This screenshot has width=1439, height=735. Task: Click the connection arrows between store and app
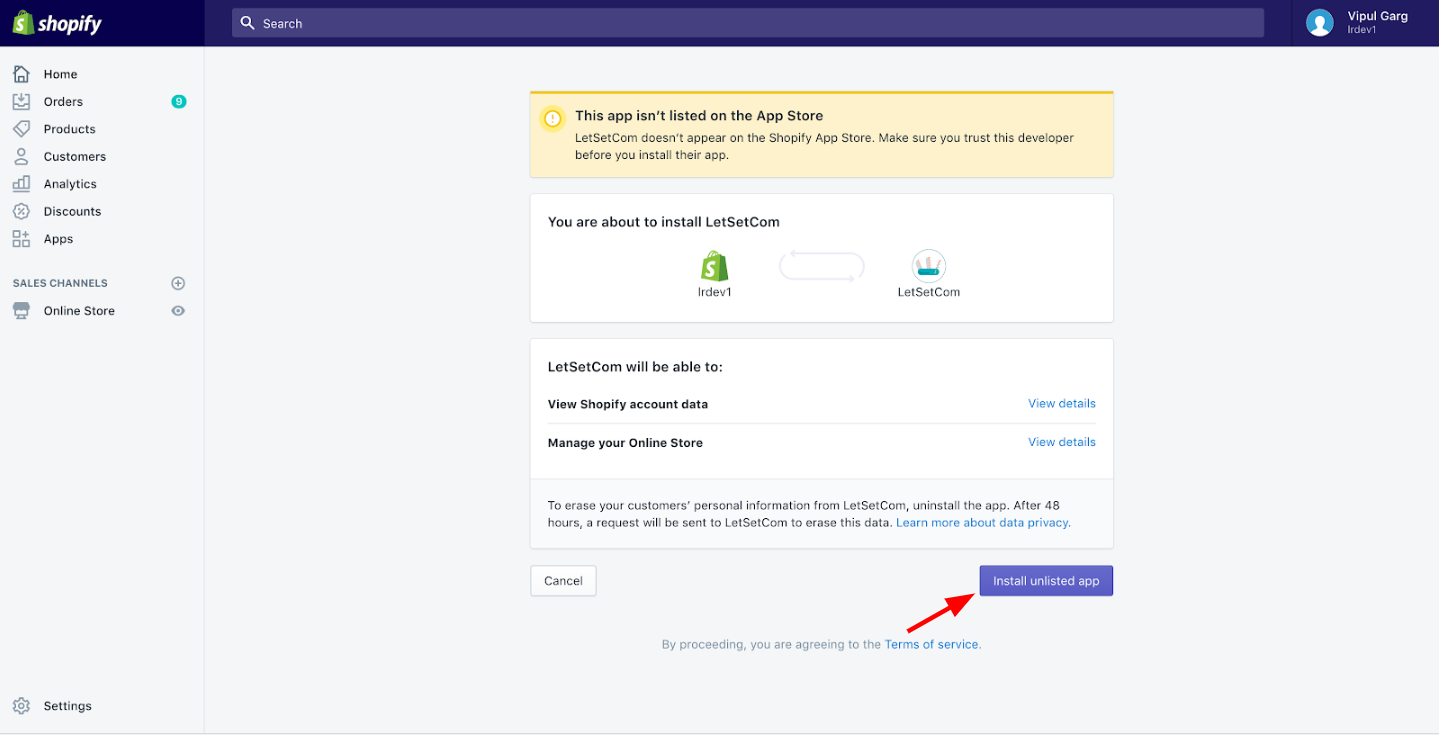point(822,266)
